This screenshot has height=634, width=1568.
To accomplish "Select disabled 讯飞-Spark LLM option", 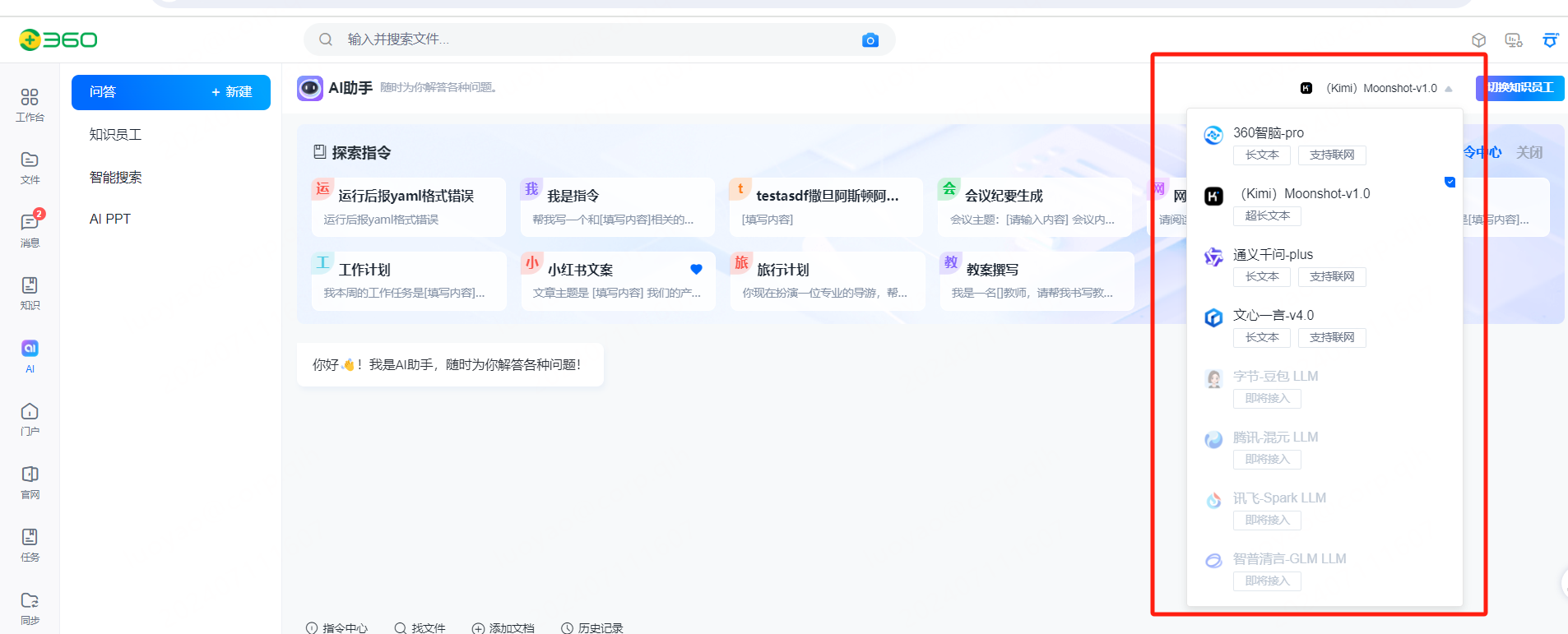I will [x=1324, y=509].
